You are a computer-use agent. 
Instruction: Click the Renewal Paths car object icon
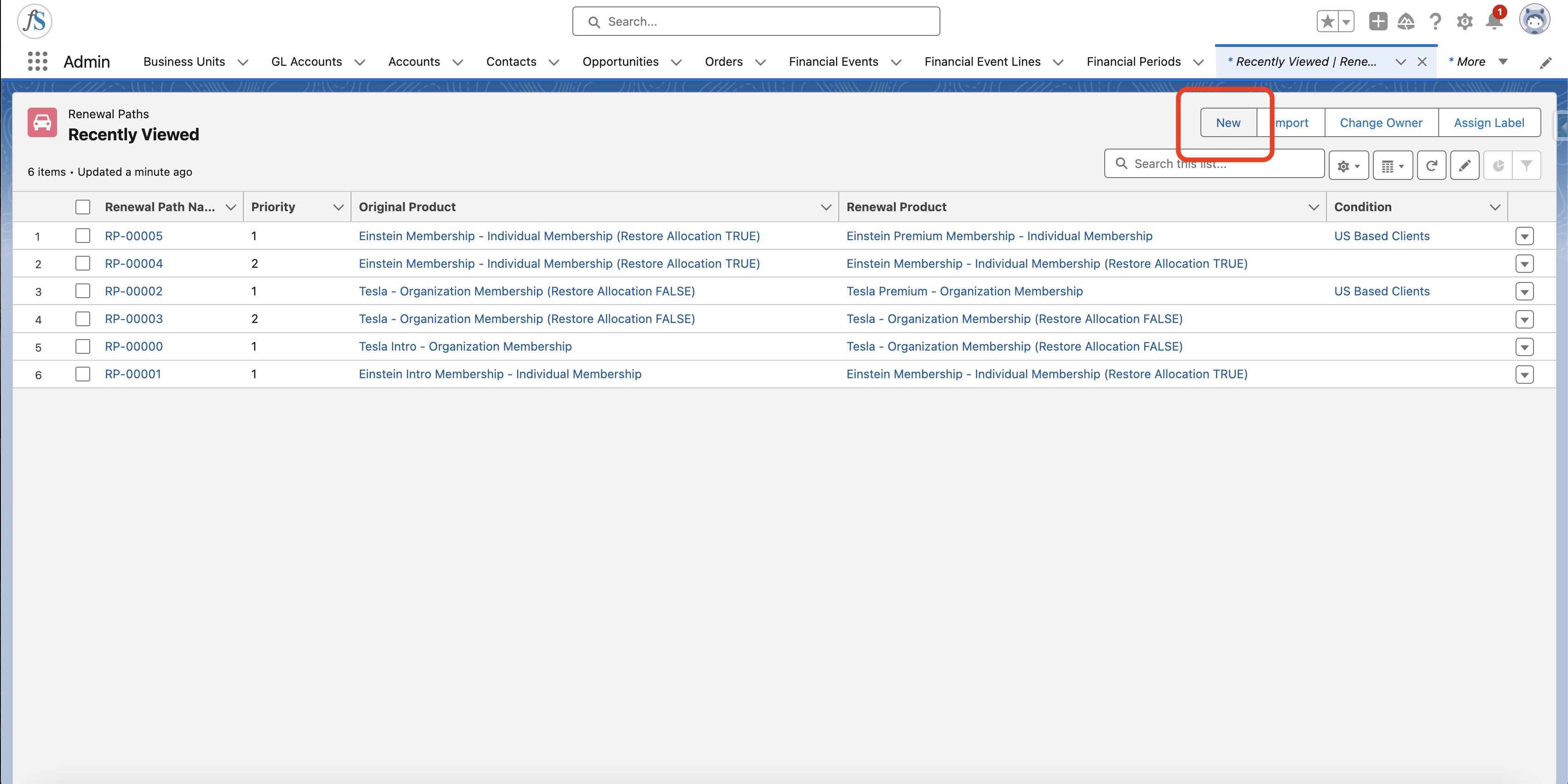pyautogui.click(x=42, y=123)
